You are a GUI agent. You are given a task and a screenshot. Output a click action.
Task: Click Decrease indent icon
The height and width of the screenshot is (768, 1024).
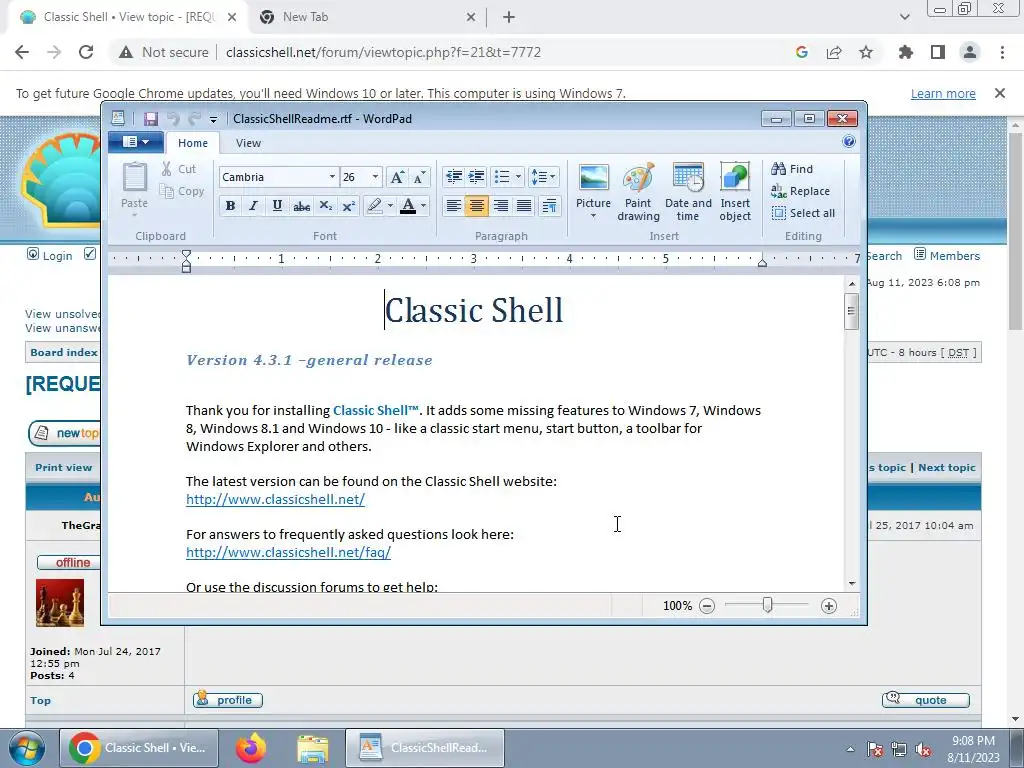point(453,176)
